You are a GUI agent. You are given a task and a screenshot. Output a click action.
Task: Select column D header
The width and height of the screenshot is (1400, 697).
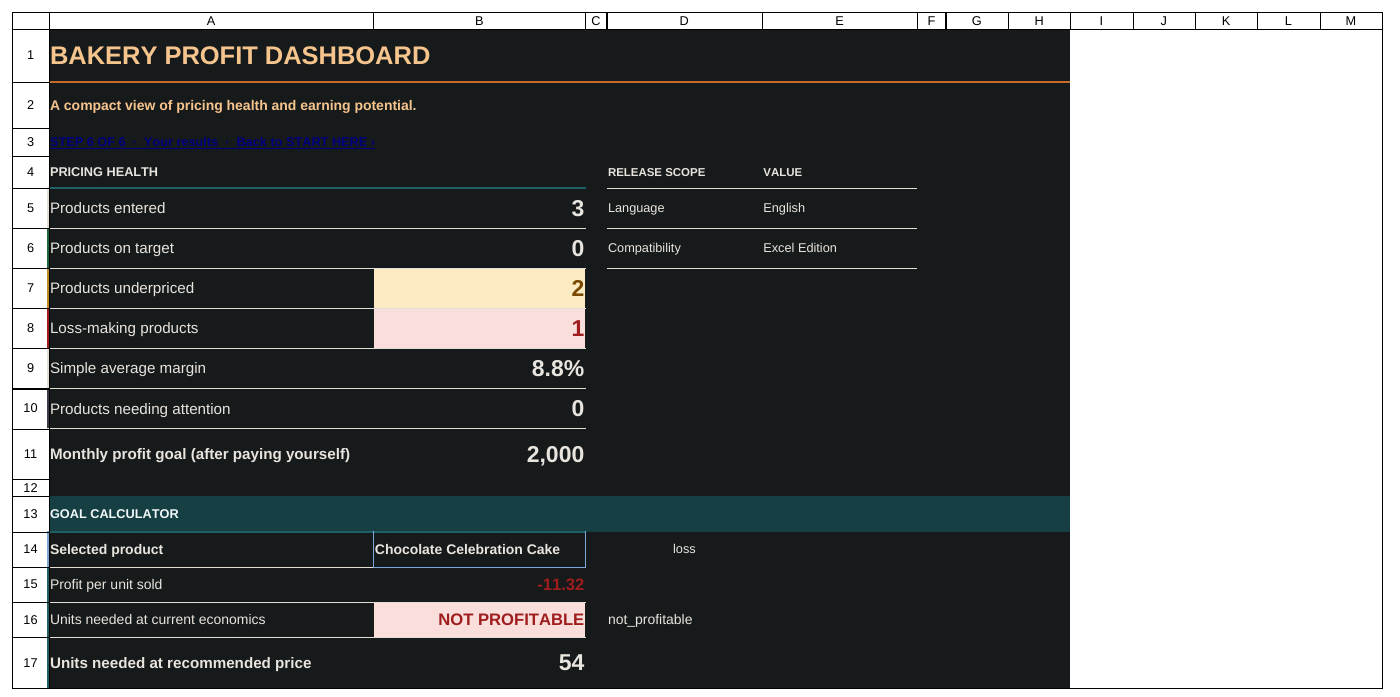click(684, 21)
